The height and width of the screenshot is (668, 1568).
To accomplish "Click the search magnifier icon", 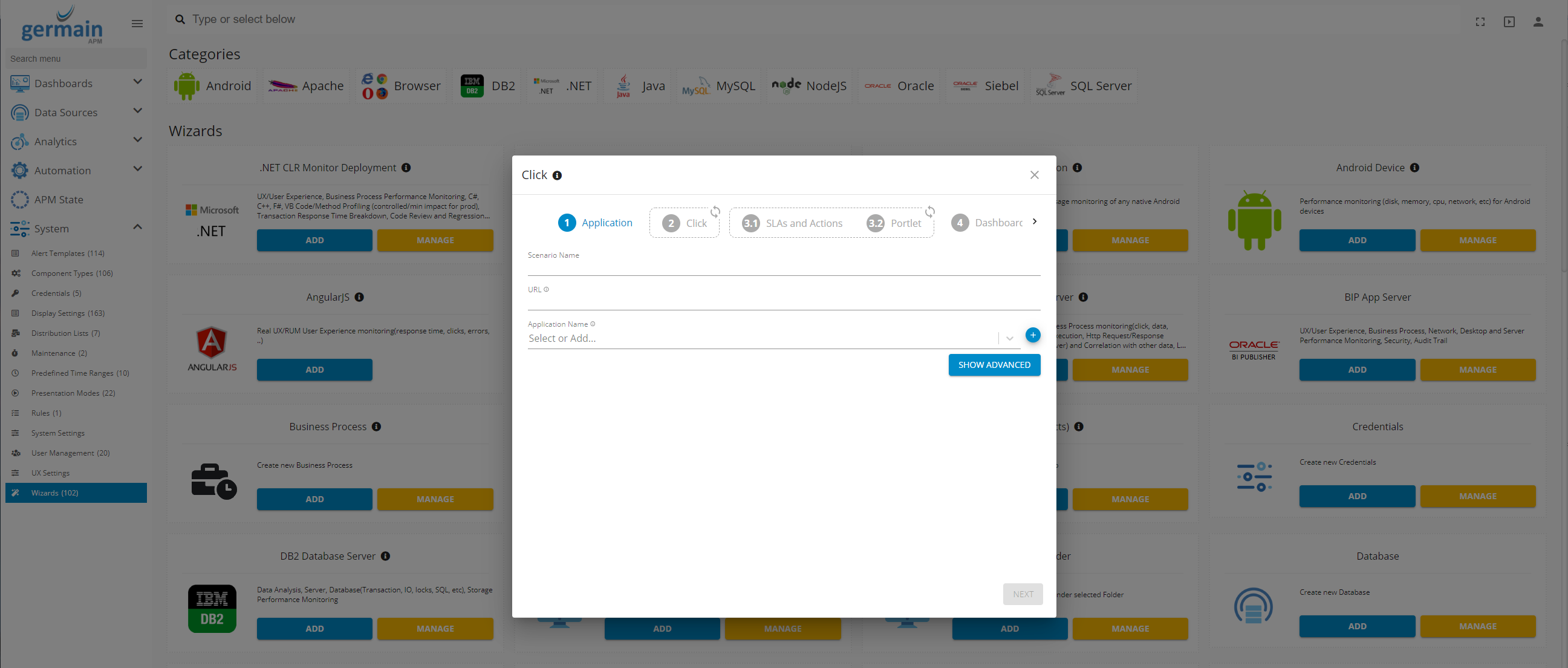I will (x=180, y=19).
